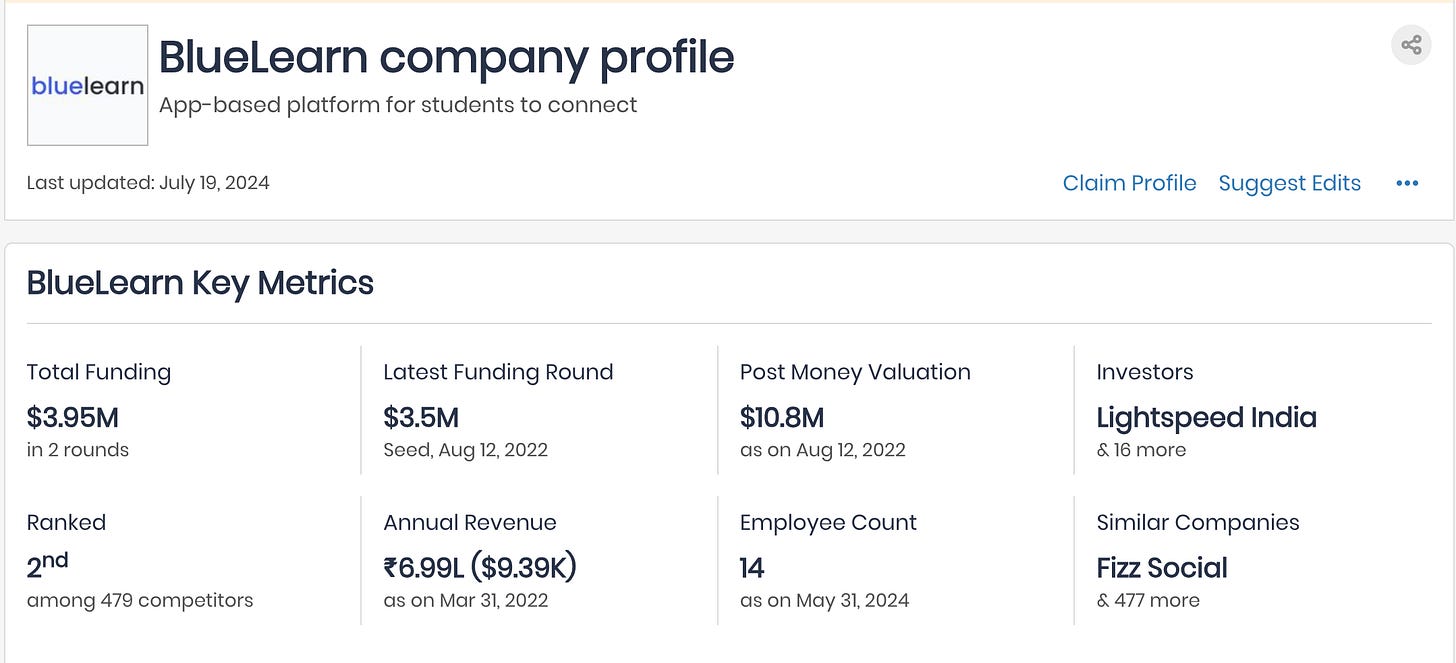Click 'Seed, Aug 12, 2022' round details
The image size is (1456, 663).
pyautogui.click(x=465, y=450)
